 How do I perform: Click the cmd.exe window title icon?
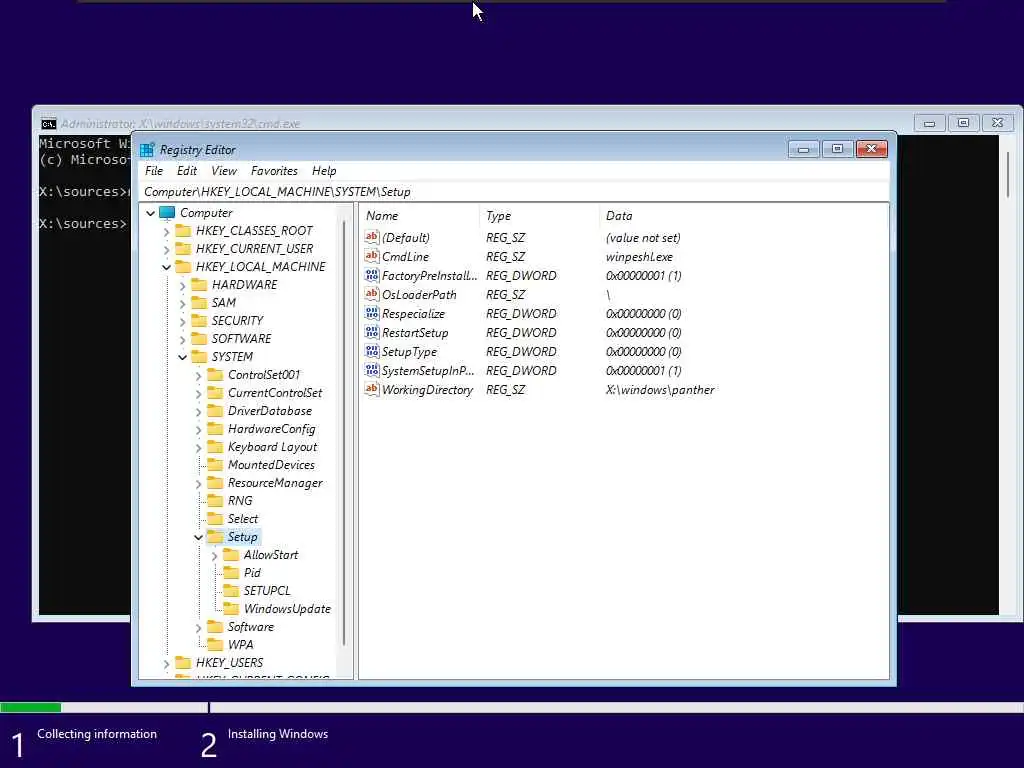click(48, 123)
